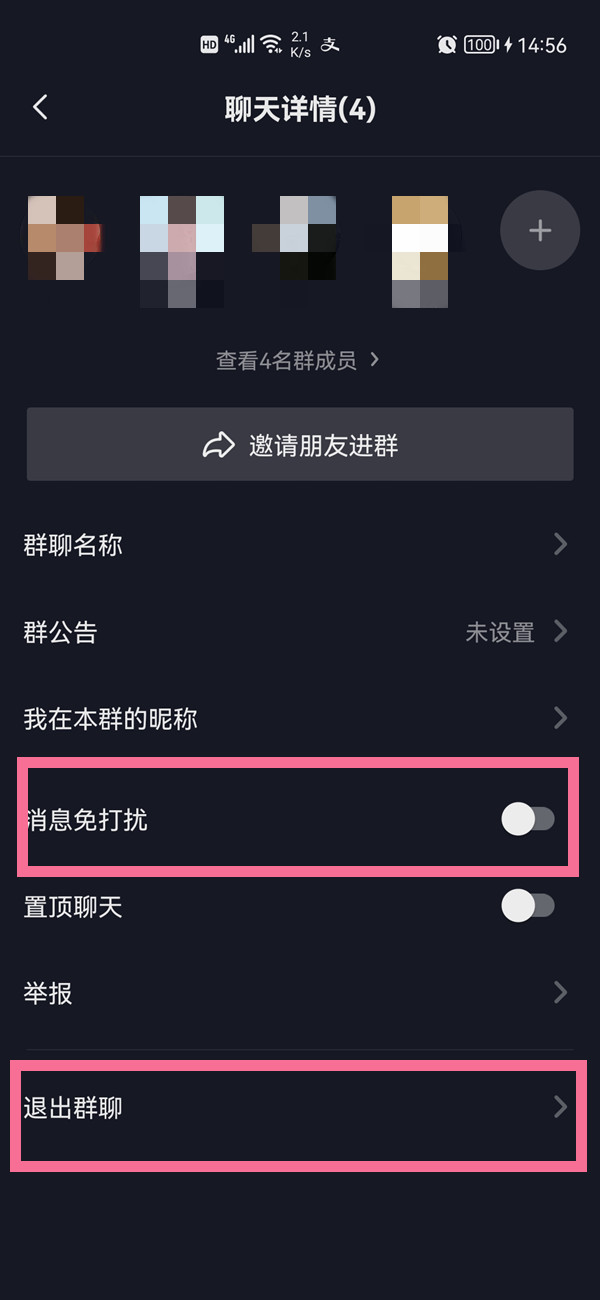Tap 邀请朋友进群 to invite friends
The image size is (600, 1300).
[x=300, y=444]
